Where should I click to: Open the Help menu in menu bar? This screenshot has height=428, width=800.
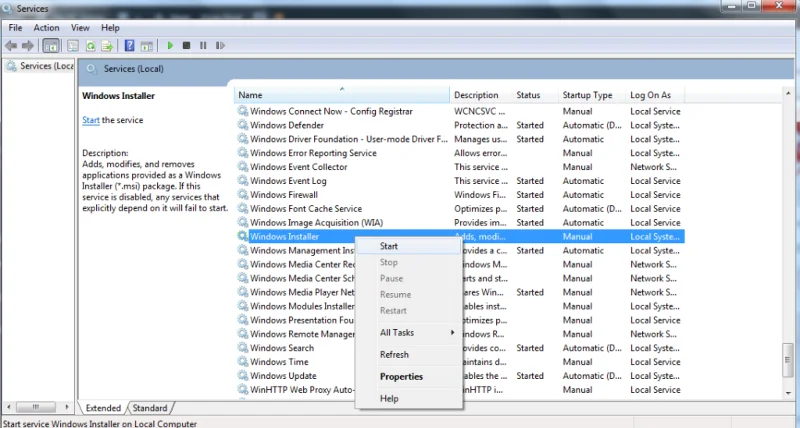pyautogui.click(x=110, y=28)
